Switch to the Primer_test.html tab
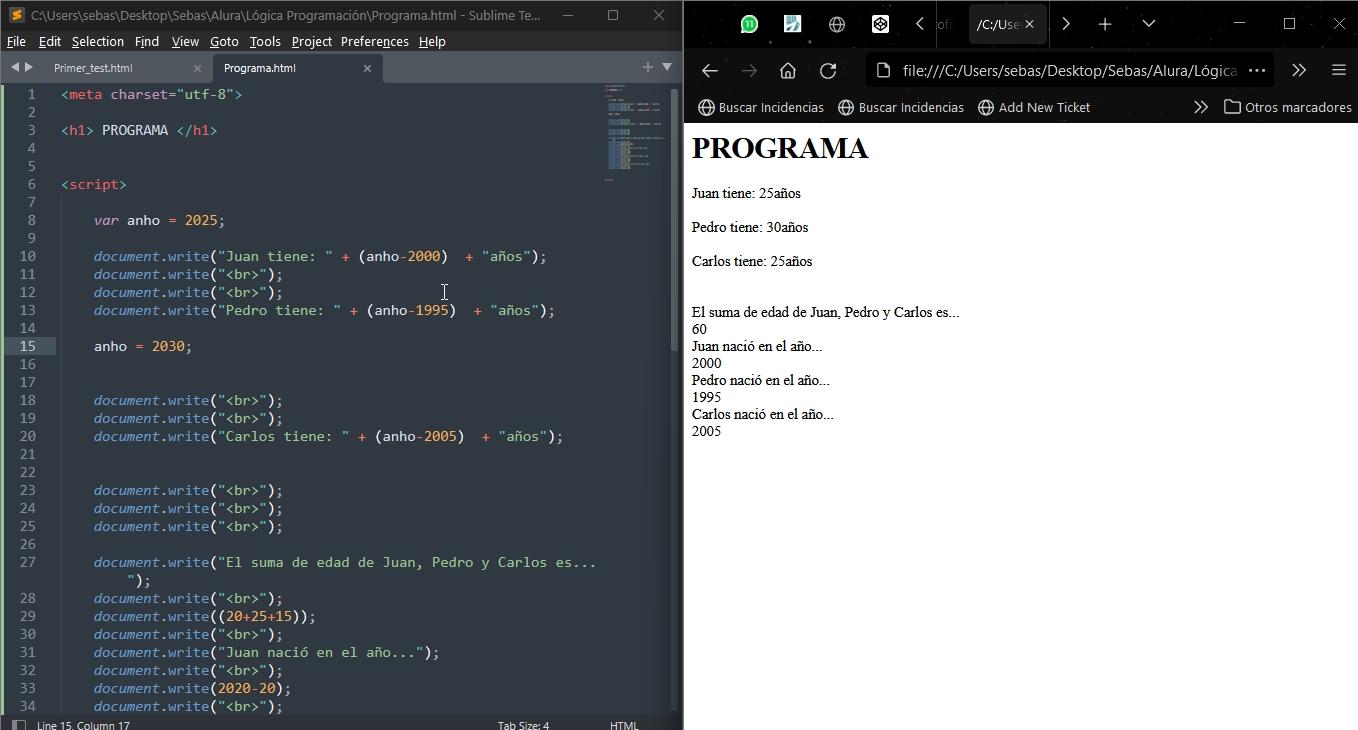This screenshot has height=730, width=1358. point(93,68)
